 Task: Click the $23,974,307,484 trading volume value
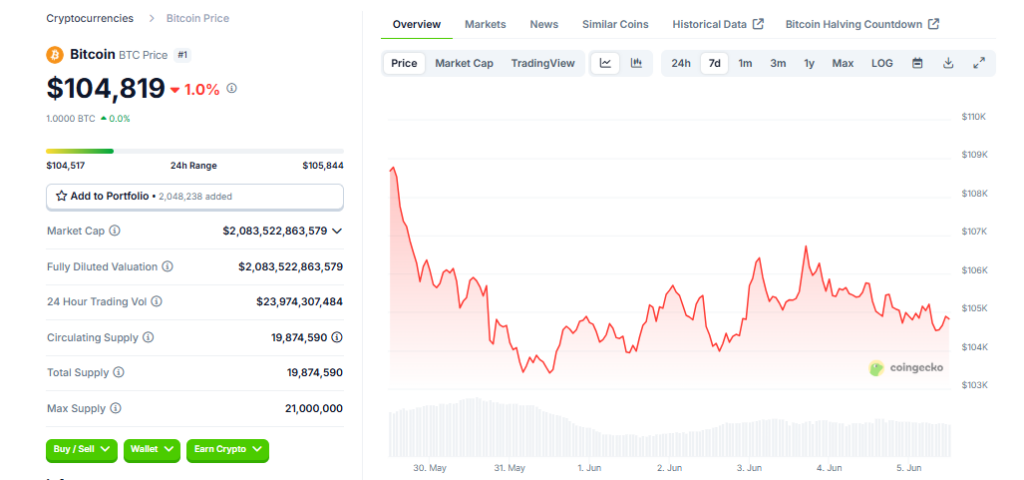(x=299, y=302)
